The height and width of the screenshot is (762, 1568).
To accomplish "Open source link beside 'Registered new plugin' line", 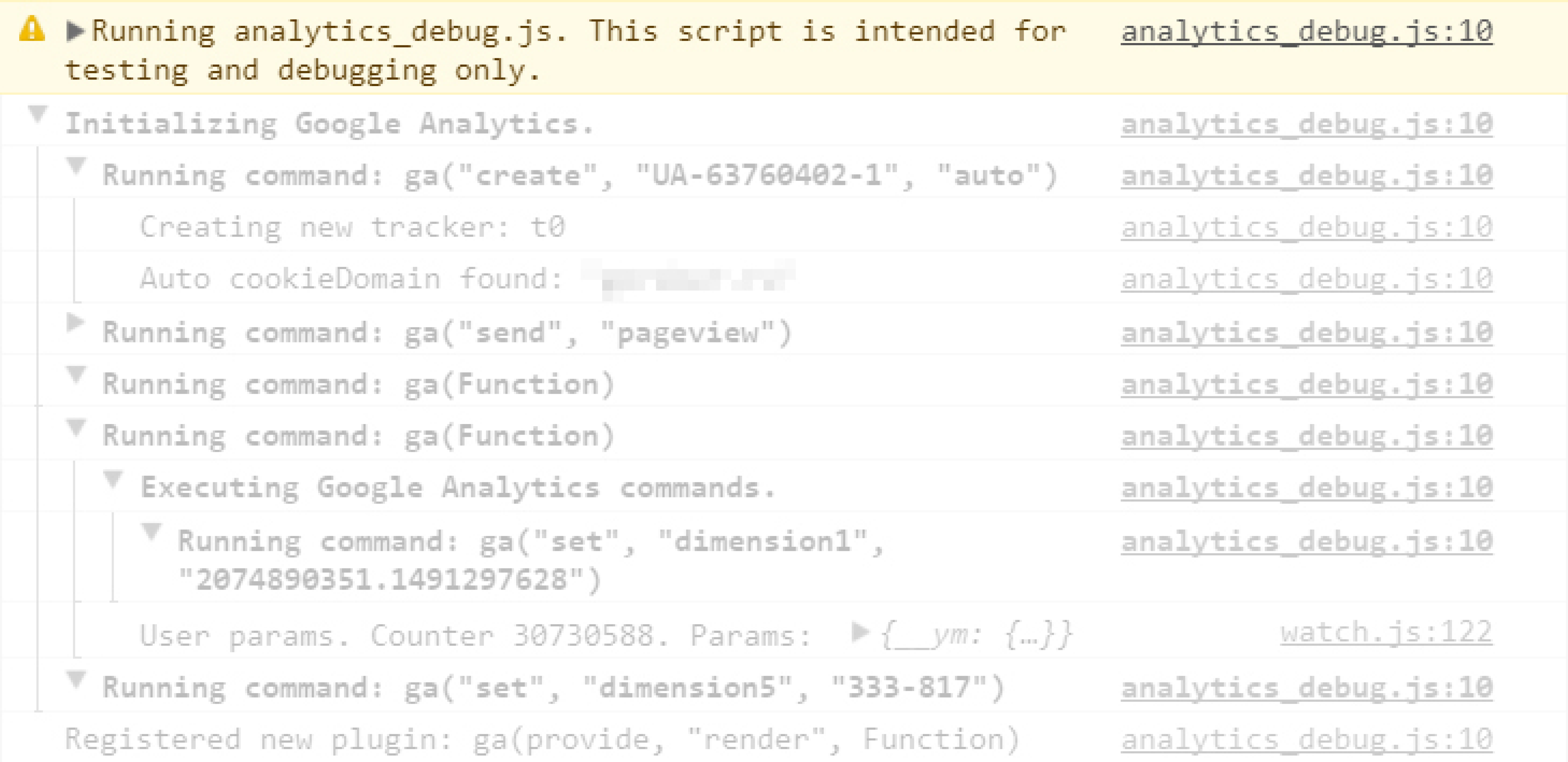I will (x=1307, y=740).
